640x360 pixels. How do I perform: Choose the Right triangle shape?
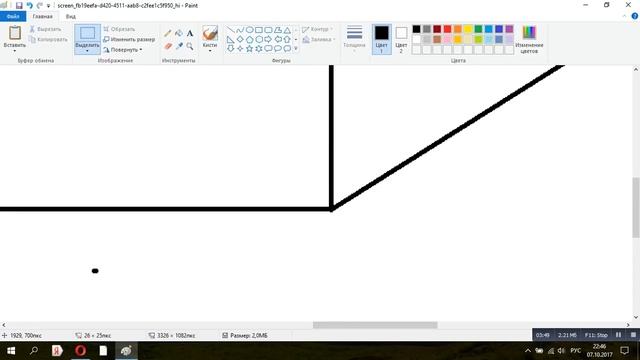pyautogui.click(x=231, y=40)
